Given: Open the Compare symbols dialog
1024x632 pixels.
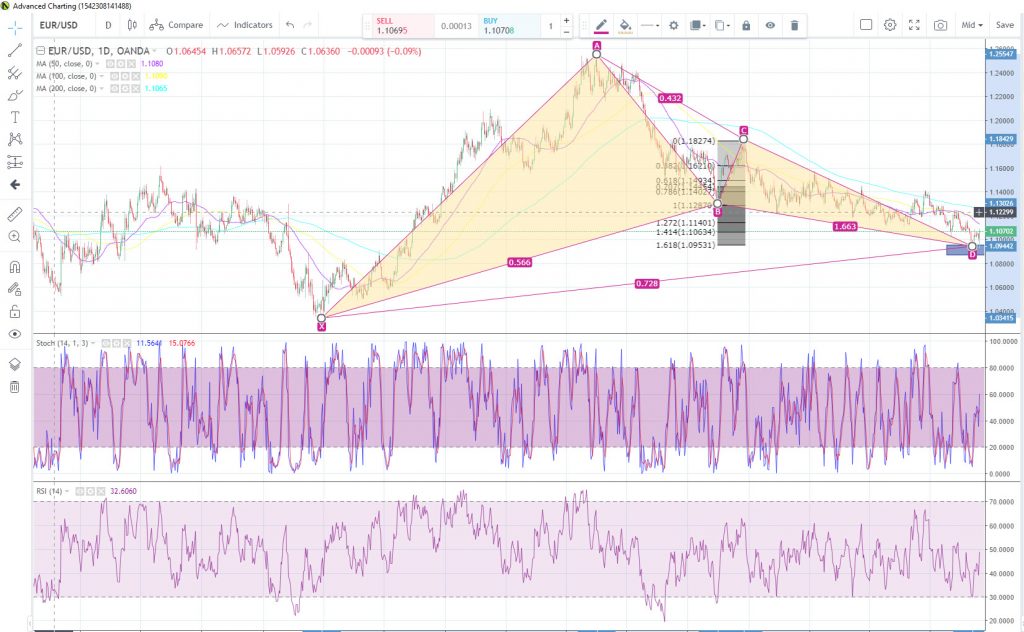Looking at the screenshot, I should (176, 25).
